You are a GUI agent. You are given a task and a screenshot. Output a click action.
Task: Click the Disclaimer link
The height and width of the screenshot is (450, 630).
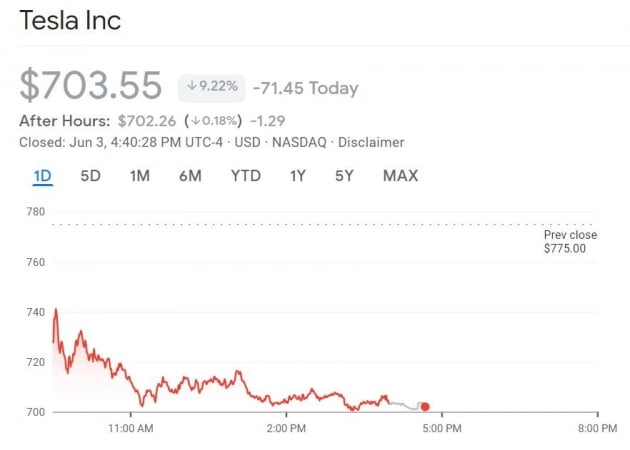coord(372,143)
